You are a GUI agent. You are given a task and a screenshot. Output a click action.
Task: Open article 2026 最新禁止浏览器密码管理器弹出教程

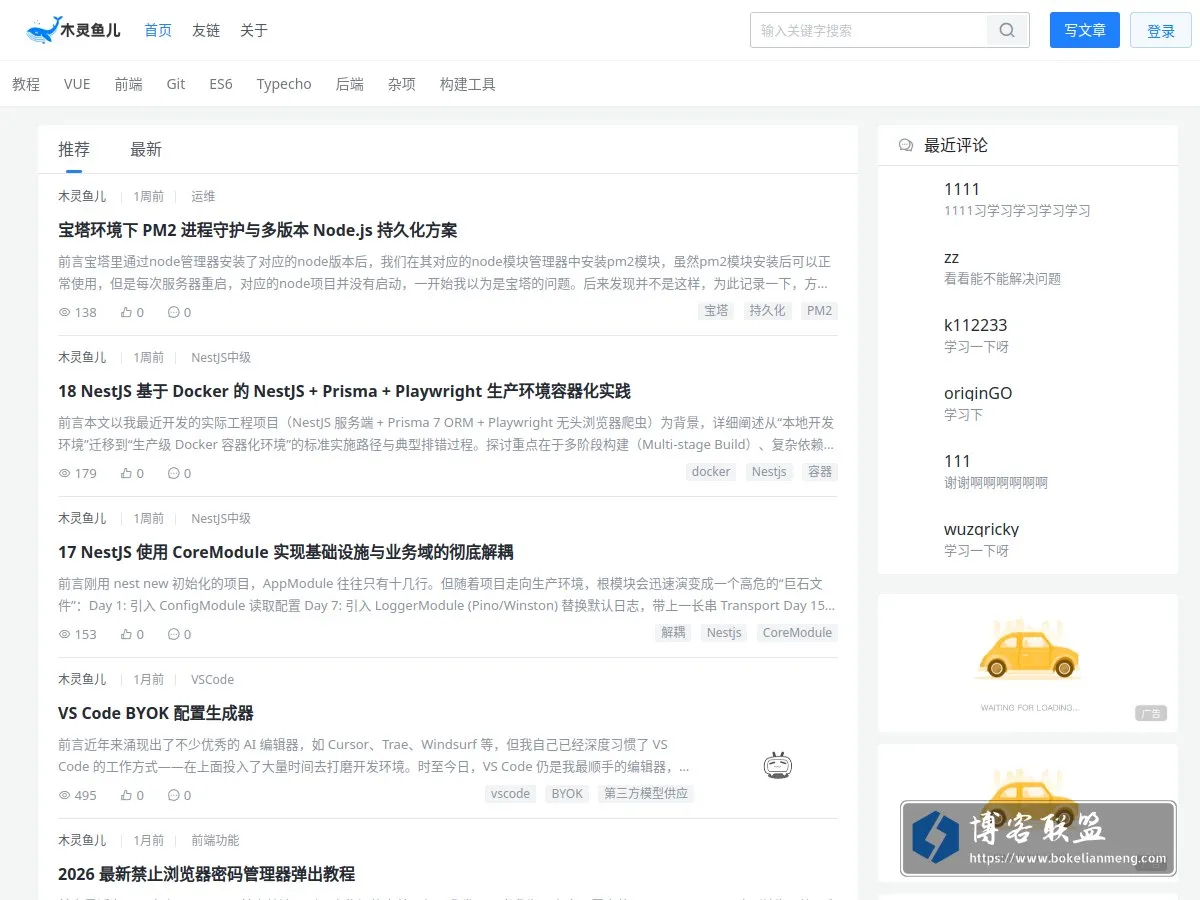[207, 874]
